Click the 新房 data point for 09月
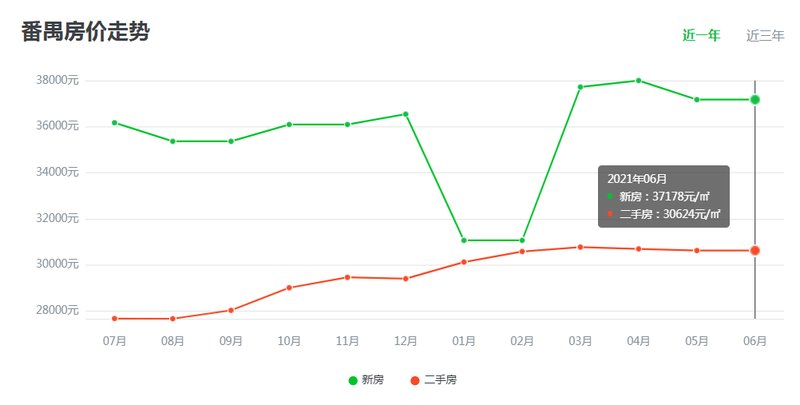 [x=231, y=141]
